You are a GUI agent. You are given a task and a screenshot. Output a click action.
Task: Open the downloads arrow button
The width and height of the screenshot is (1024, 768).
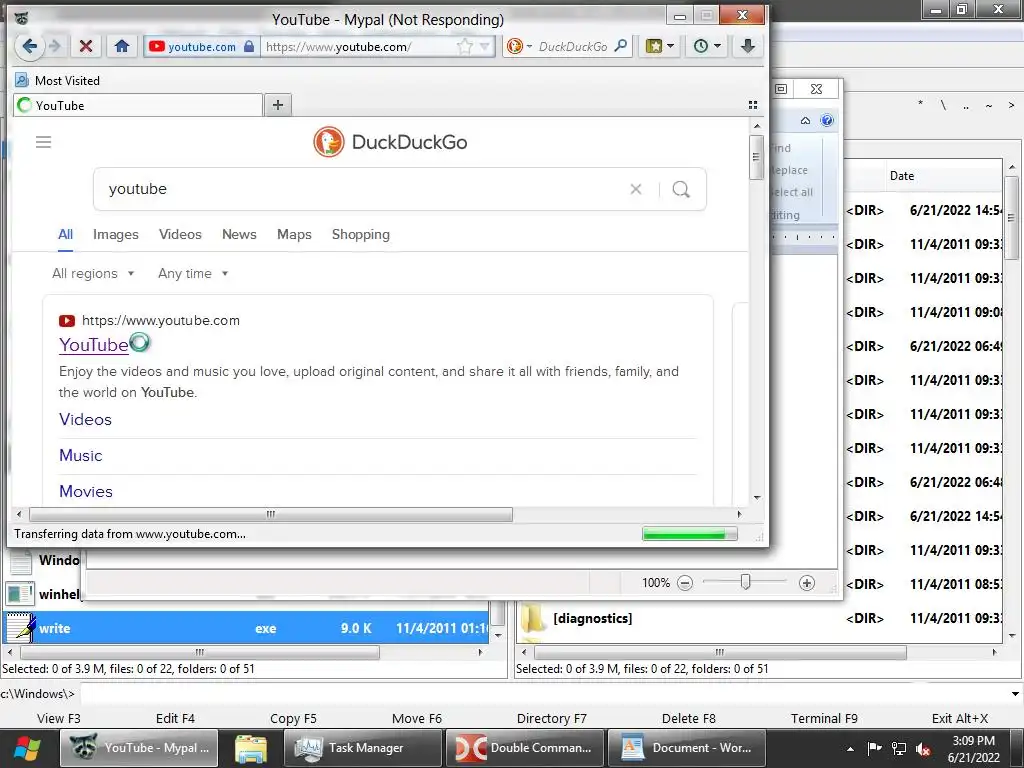coord(748,46)
